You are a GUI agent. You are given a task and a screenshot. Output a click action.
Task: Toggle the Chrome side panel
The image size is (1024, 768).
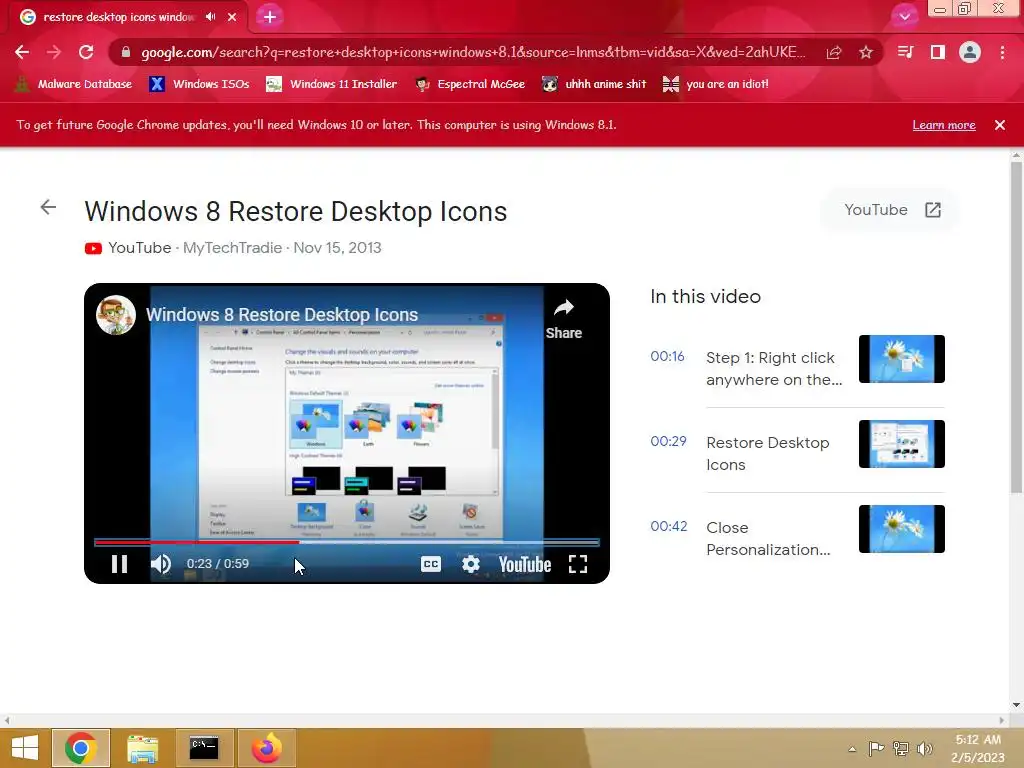938,52
